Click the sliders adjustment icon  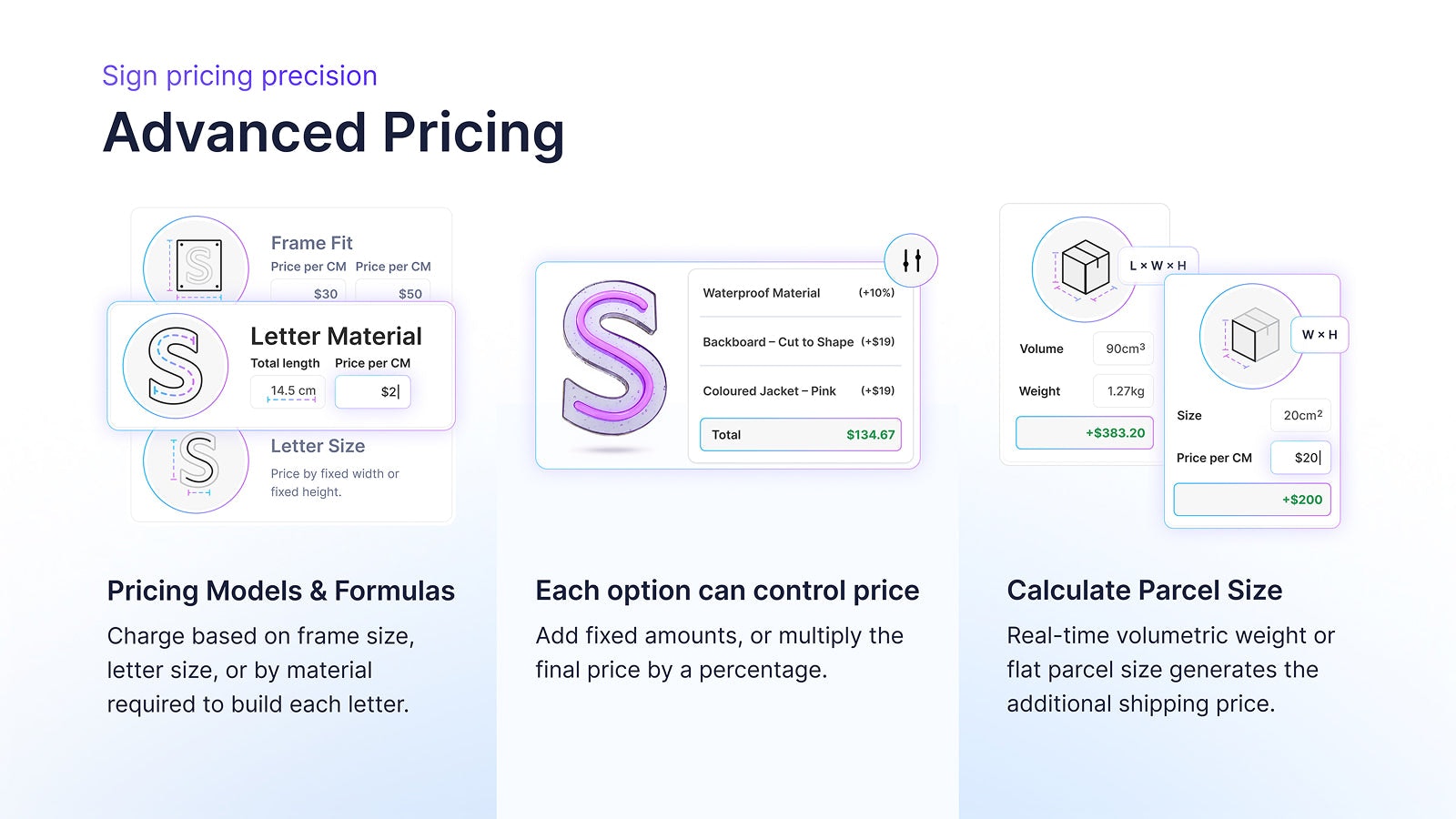coord(911,261)
